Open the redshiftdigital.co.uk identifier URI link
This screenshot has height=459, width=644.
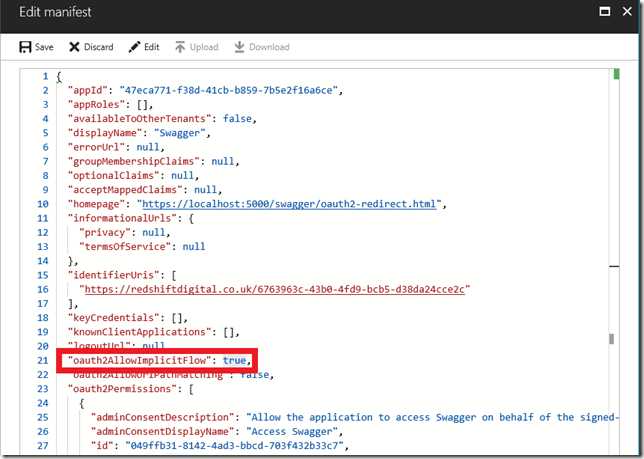pyautogui.click(x=274, y=289)
